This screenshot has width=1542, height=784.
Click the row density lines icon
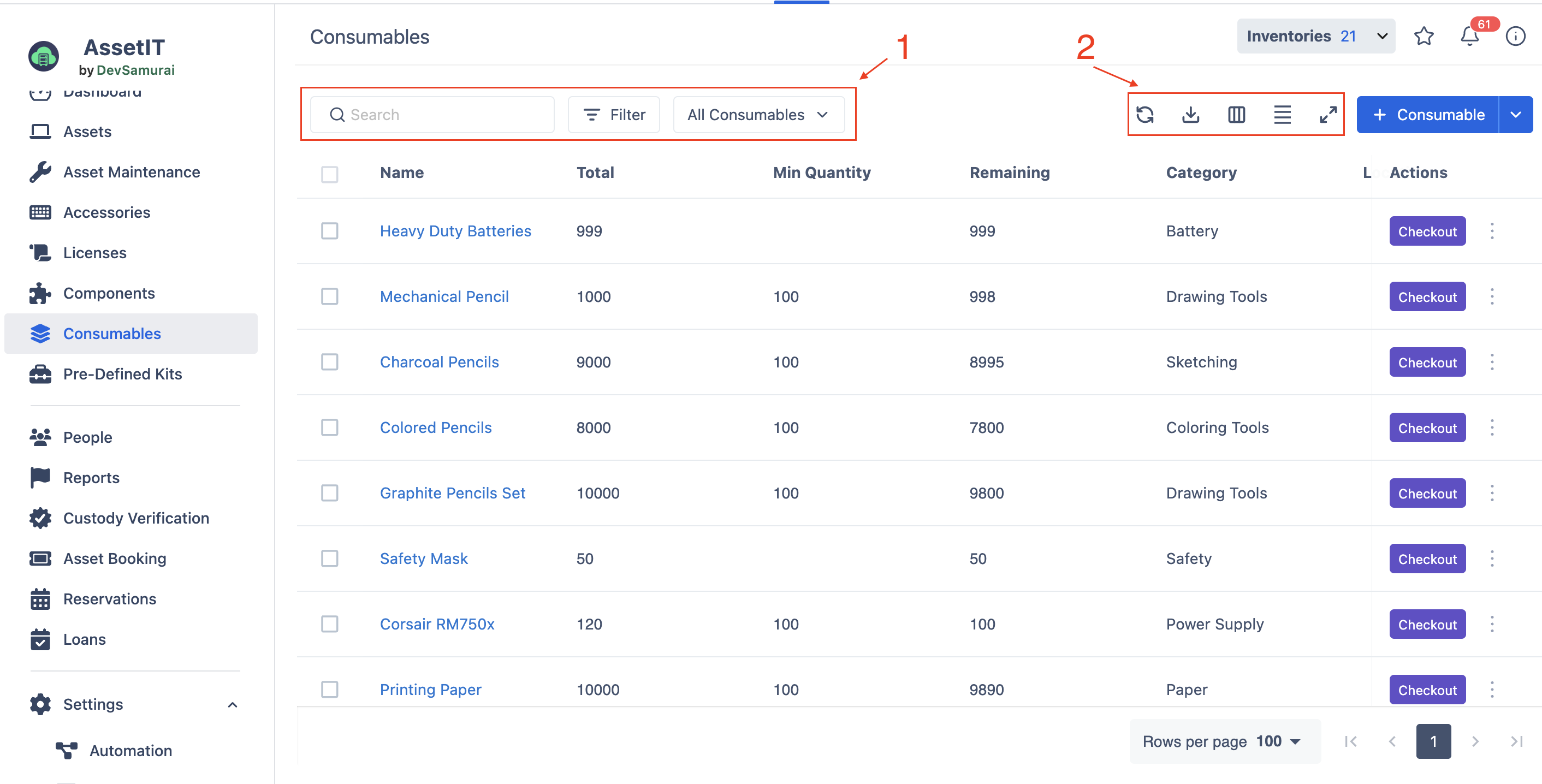click(1282, 114)
